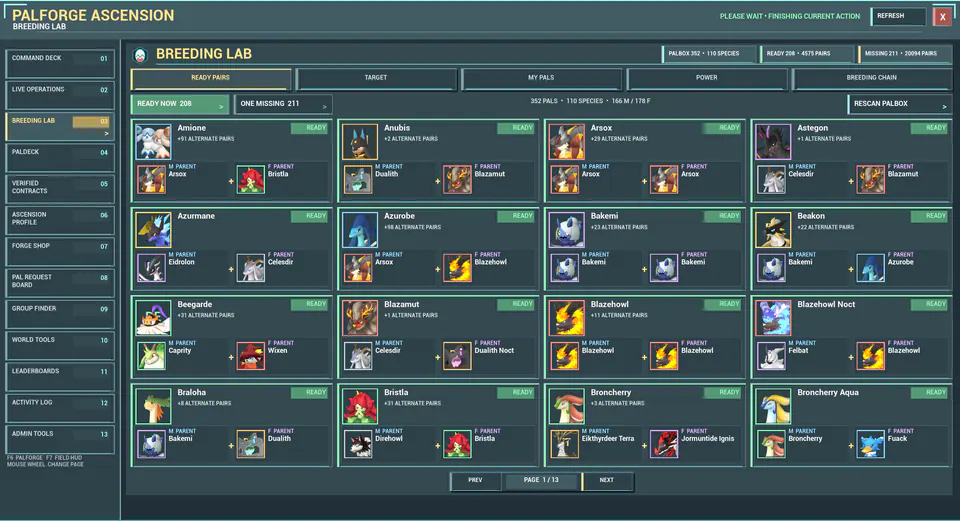Image resolution: width=960 pixels, height=521 pixels.
Task: Open Group Finder in the sidebar
Action: pos(60,313)
